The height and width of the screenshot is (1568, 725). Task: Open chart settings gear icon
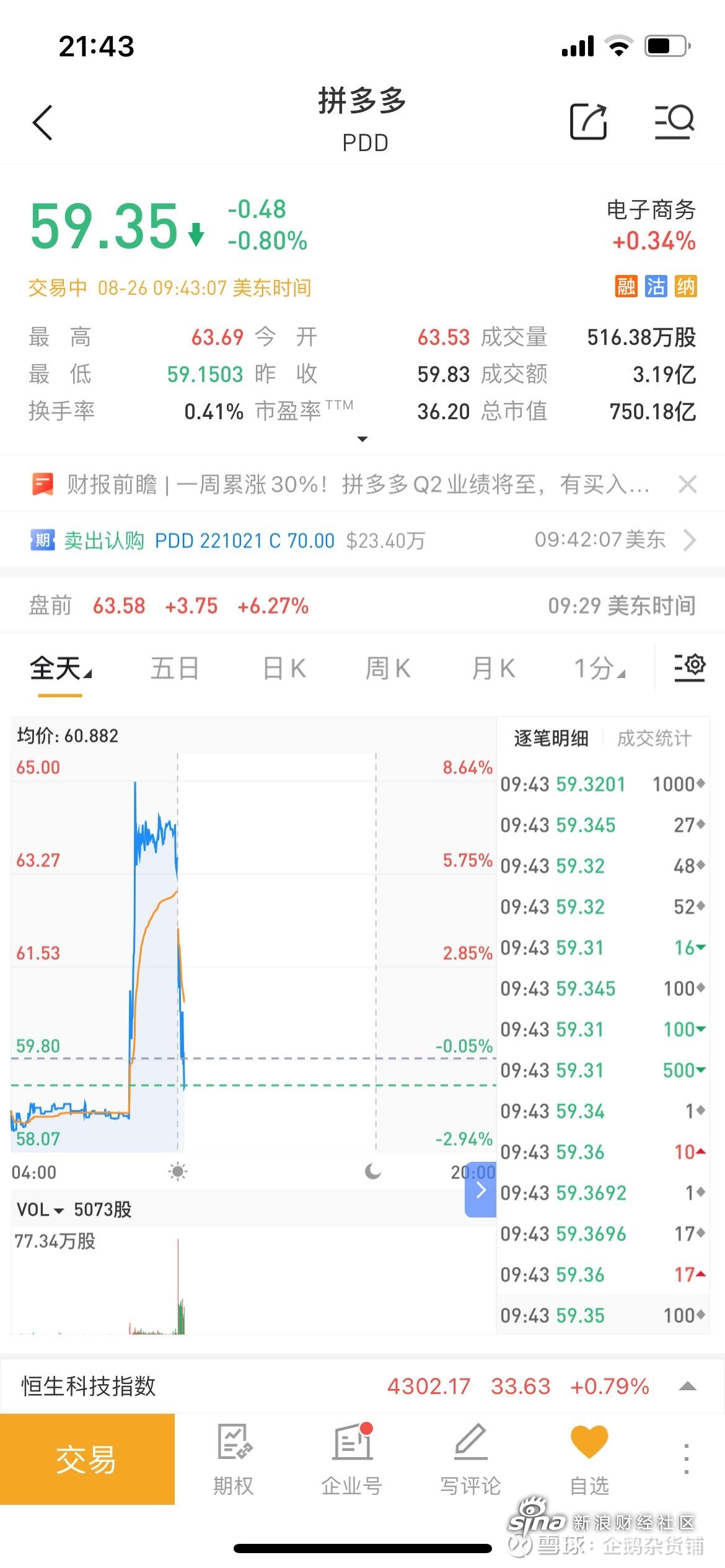point(690,667)
